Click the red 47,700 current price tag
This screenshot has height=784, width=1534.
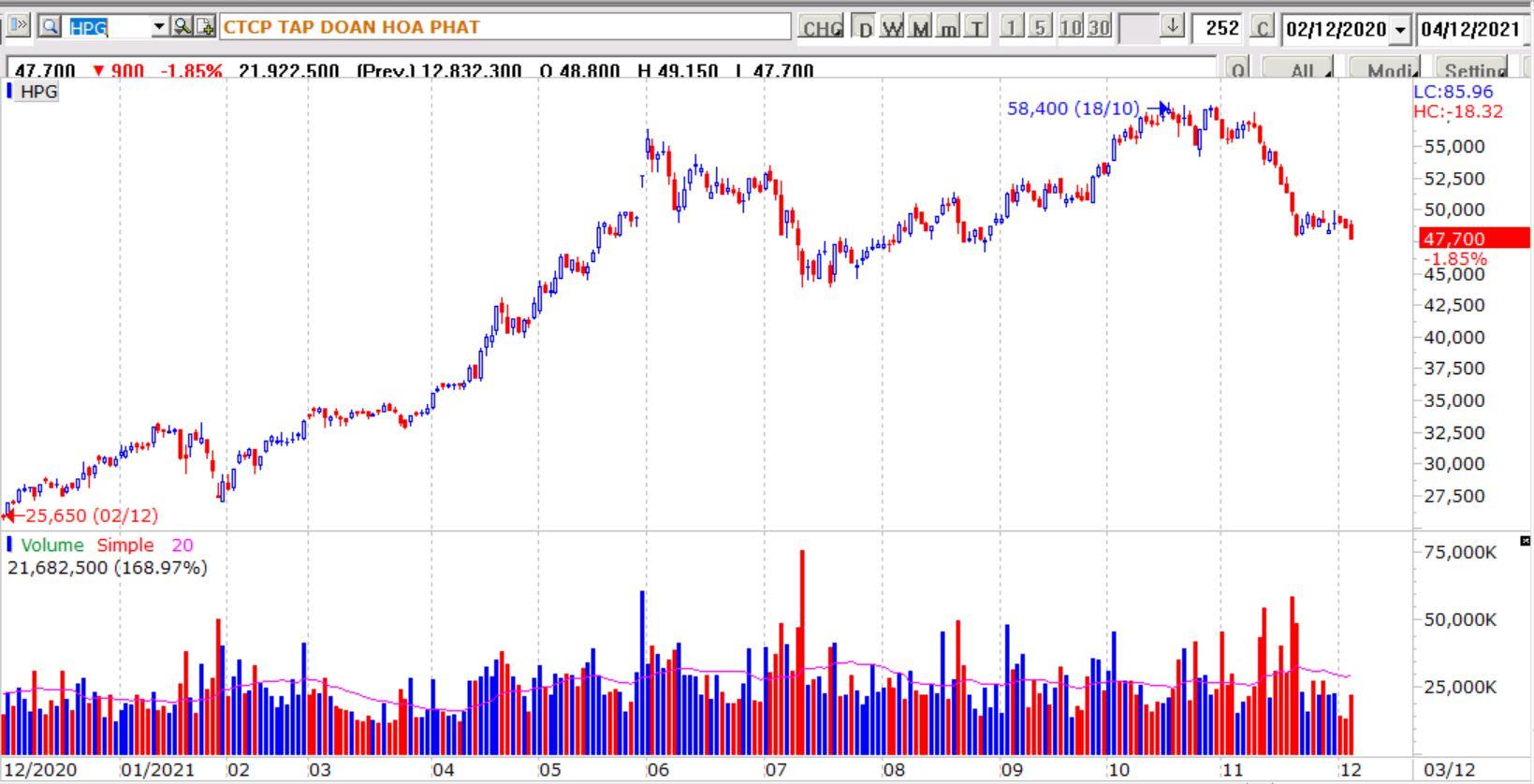click(x=1474, y=239)
